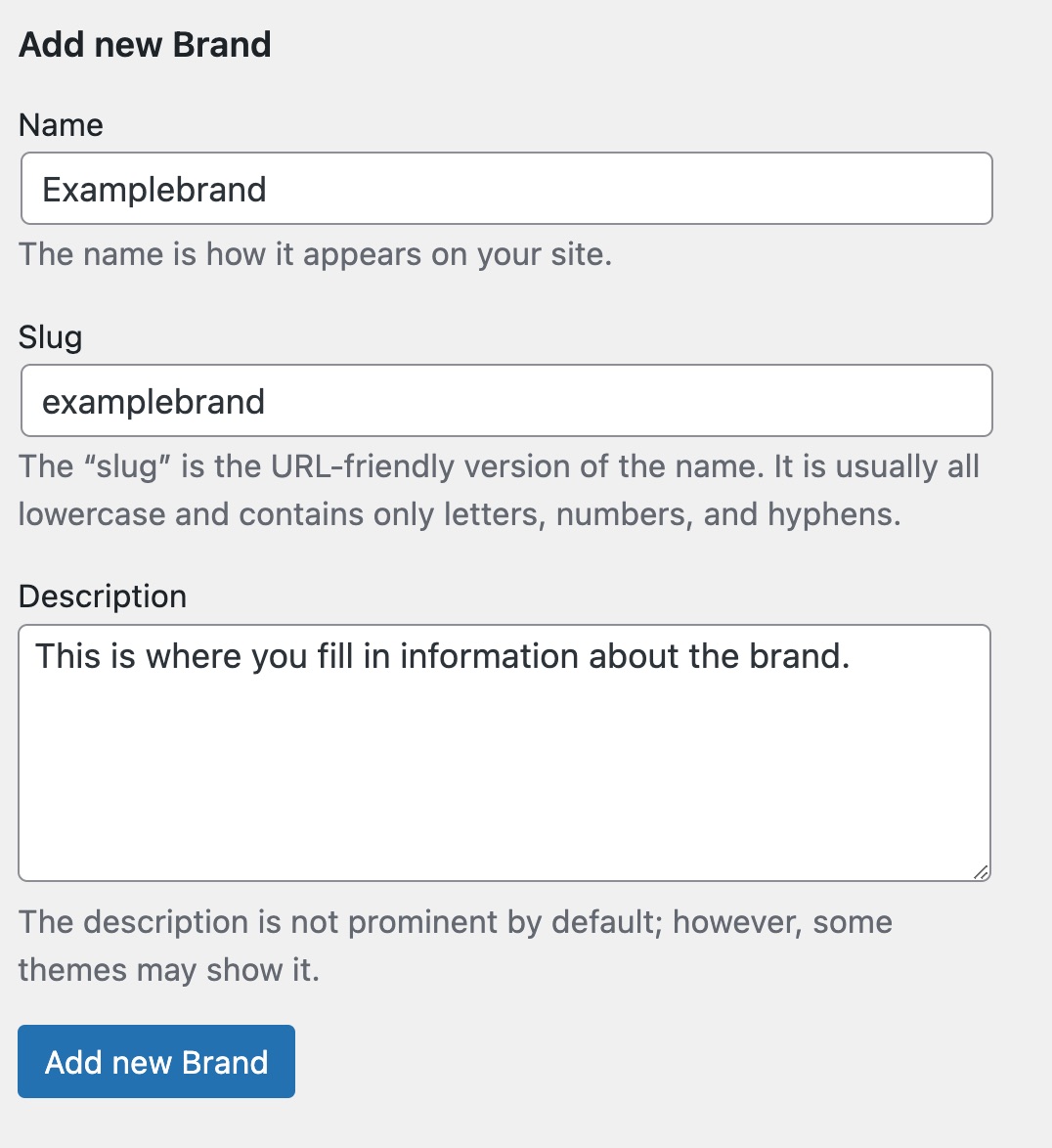Click "The name is how it appears" hint
The height and width of the screenshot is (1148, 1052).
[315, 254]
